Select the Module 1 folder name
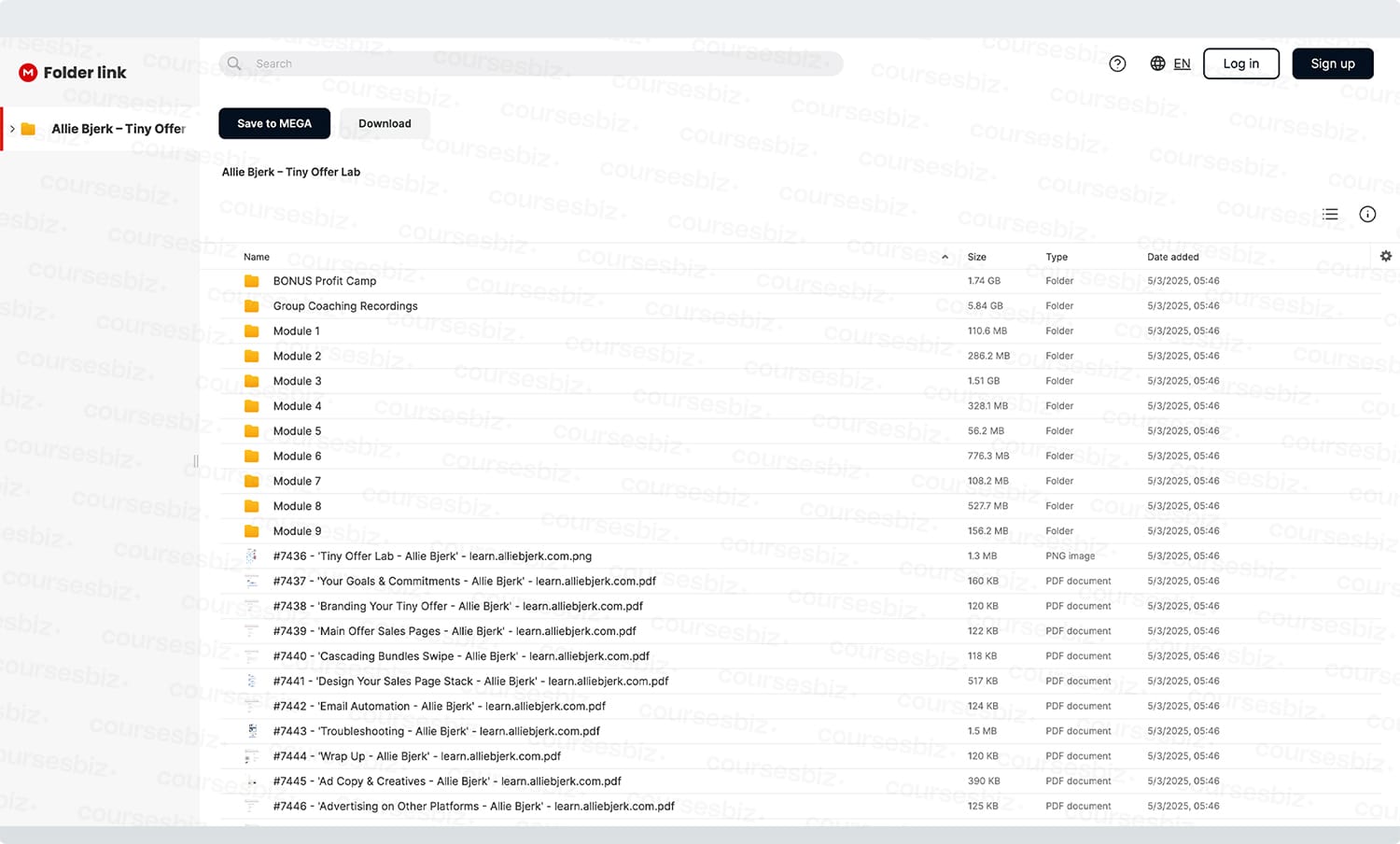The height and width of the screenshot is (844, 1400). (297, 331)
